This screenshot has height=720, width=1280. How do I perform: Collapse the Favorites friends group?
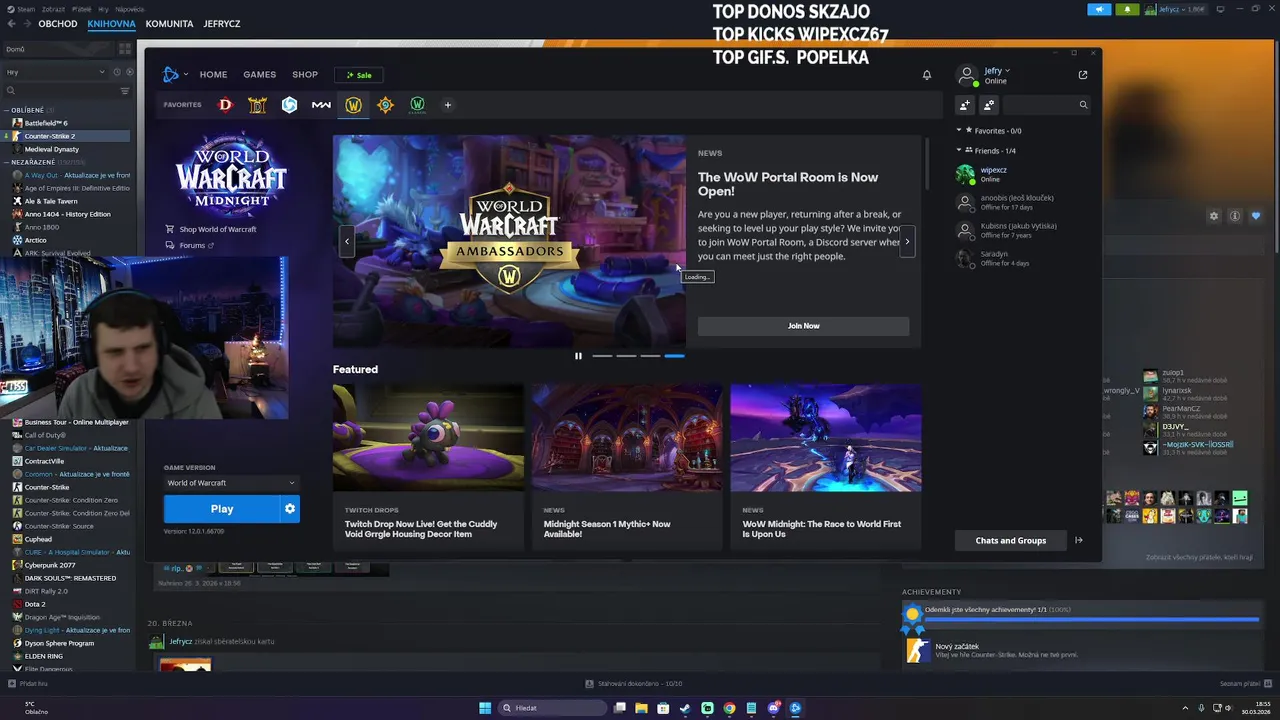(958, 131)
